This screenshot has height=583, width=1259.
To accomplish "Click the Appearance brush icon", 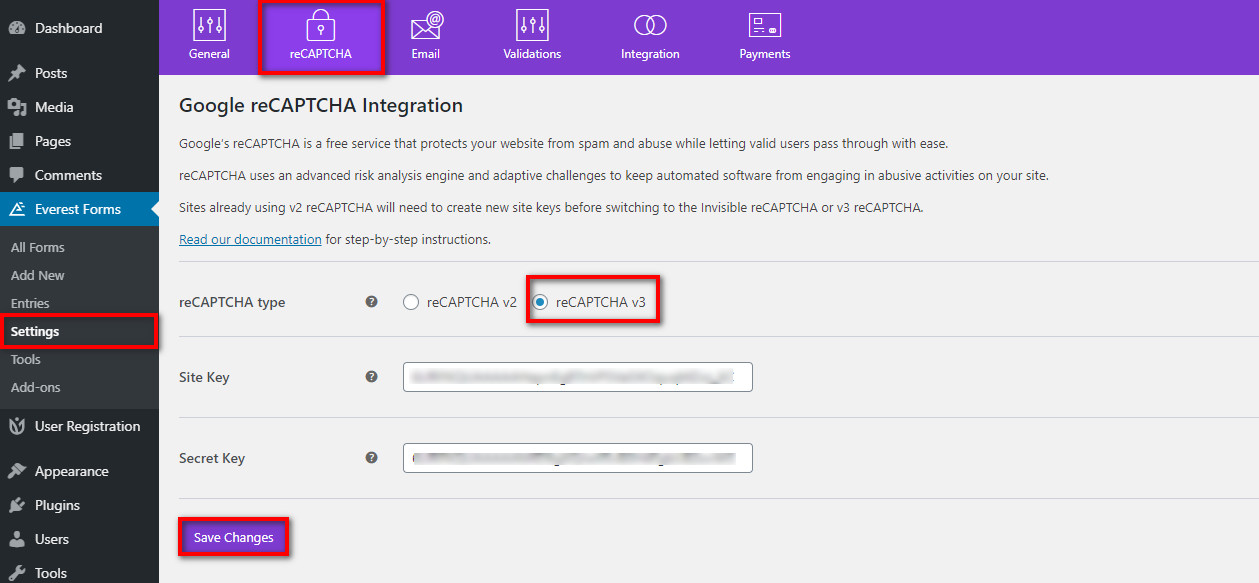I will 17,471.
